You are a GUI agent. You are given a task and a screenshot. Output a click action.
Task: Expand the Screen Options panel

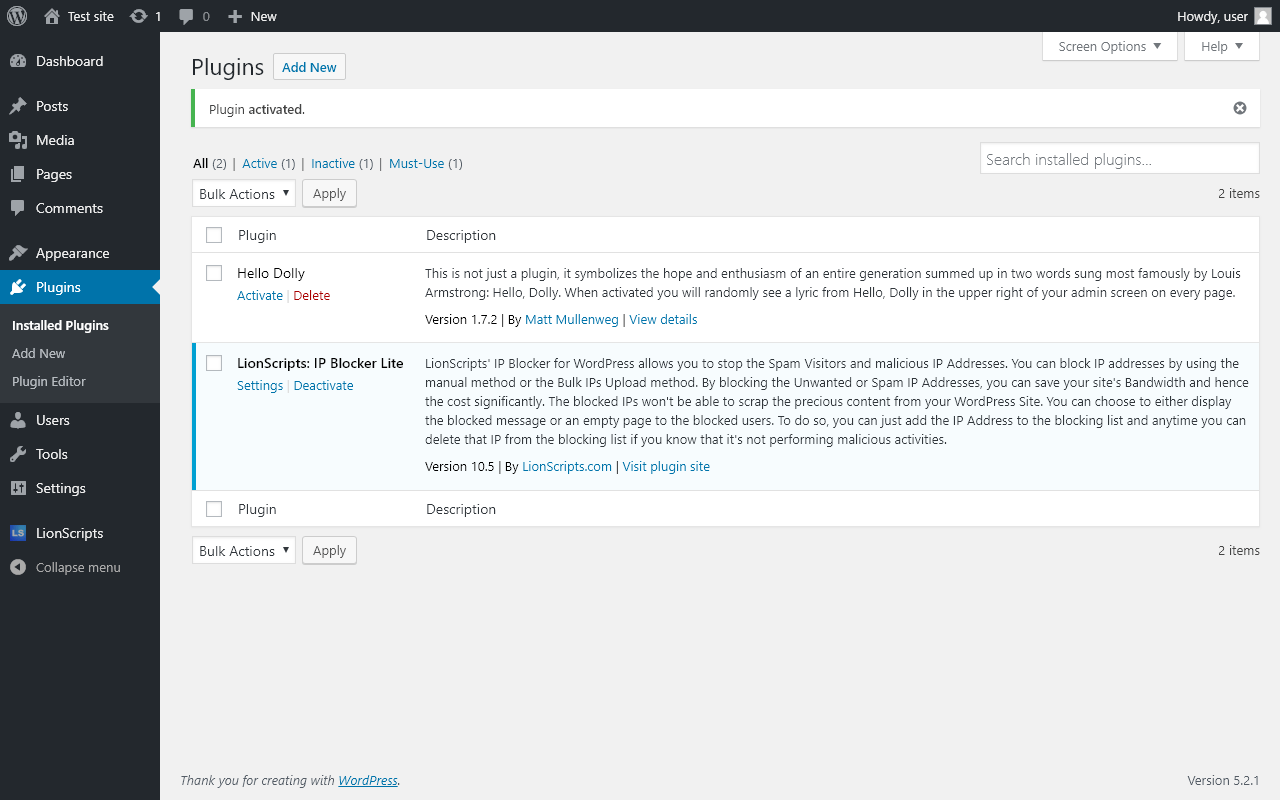click(1110, 46)
